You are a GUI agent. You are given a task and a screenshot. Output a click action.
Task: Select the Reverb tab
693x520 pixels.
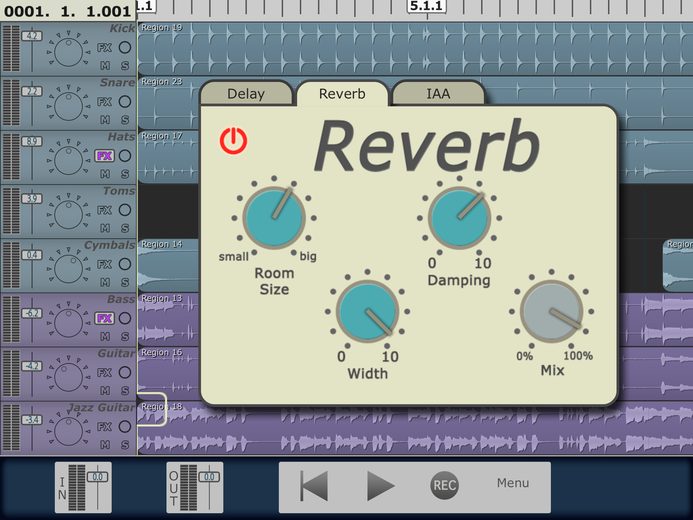coord(342,94)
